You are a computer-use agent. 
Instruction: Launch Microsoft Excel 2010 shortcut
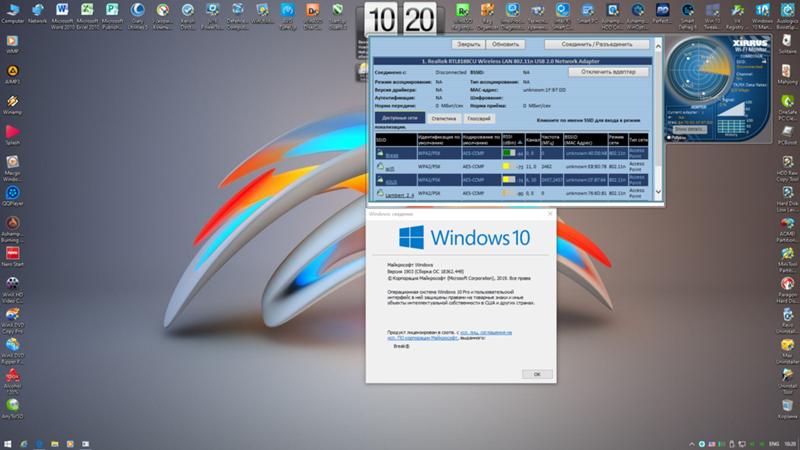(x=87, y=15)
